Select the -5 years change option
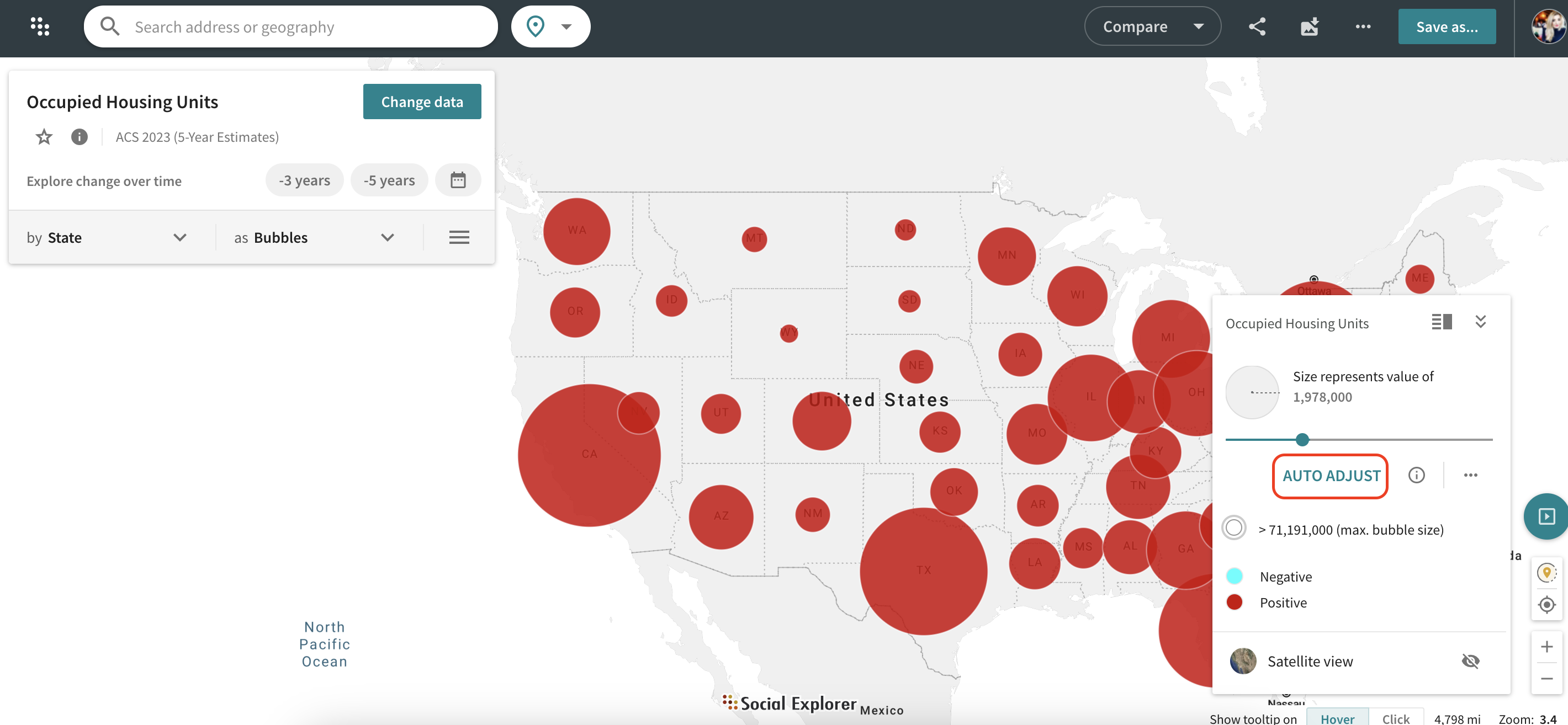This screenshot has height=725, width=1568. click(389, 180)
